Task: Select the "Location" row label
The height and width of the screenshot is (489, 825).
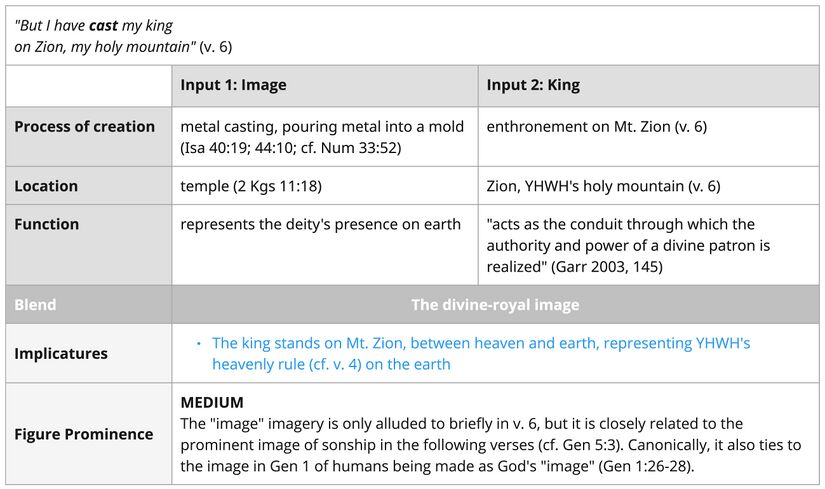Action: pos(46,186)
